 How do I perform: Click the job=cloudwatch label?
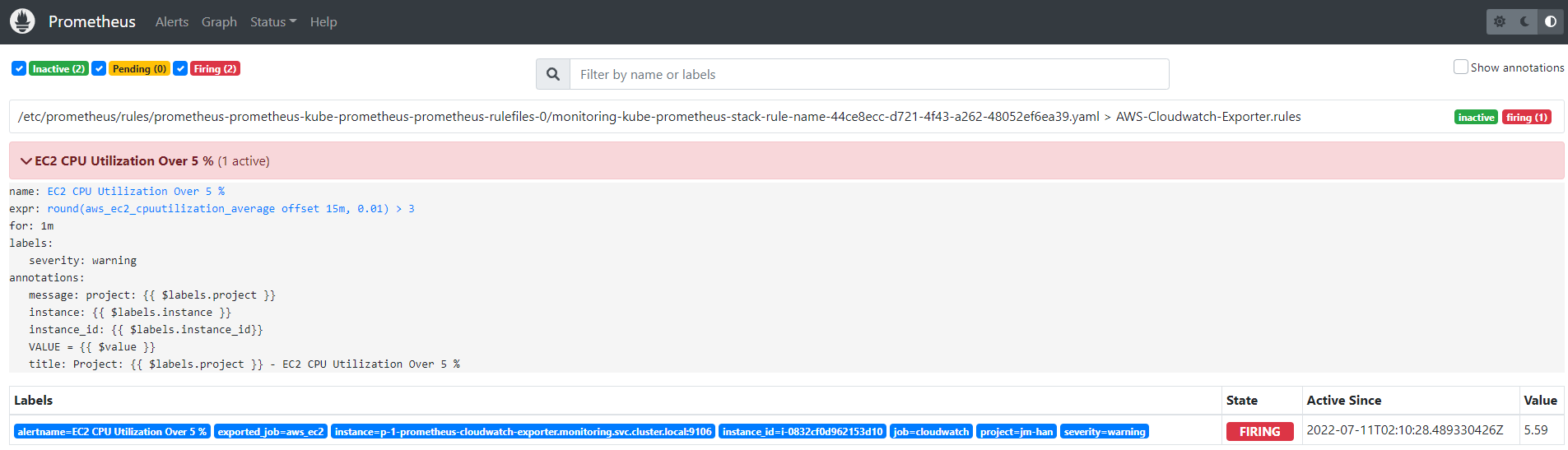(x=931, y=431)
